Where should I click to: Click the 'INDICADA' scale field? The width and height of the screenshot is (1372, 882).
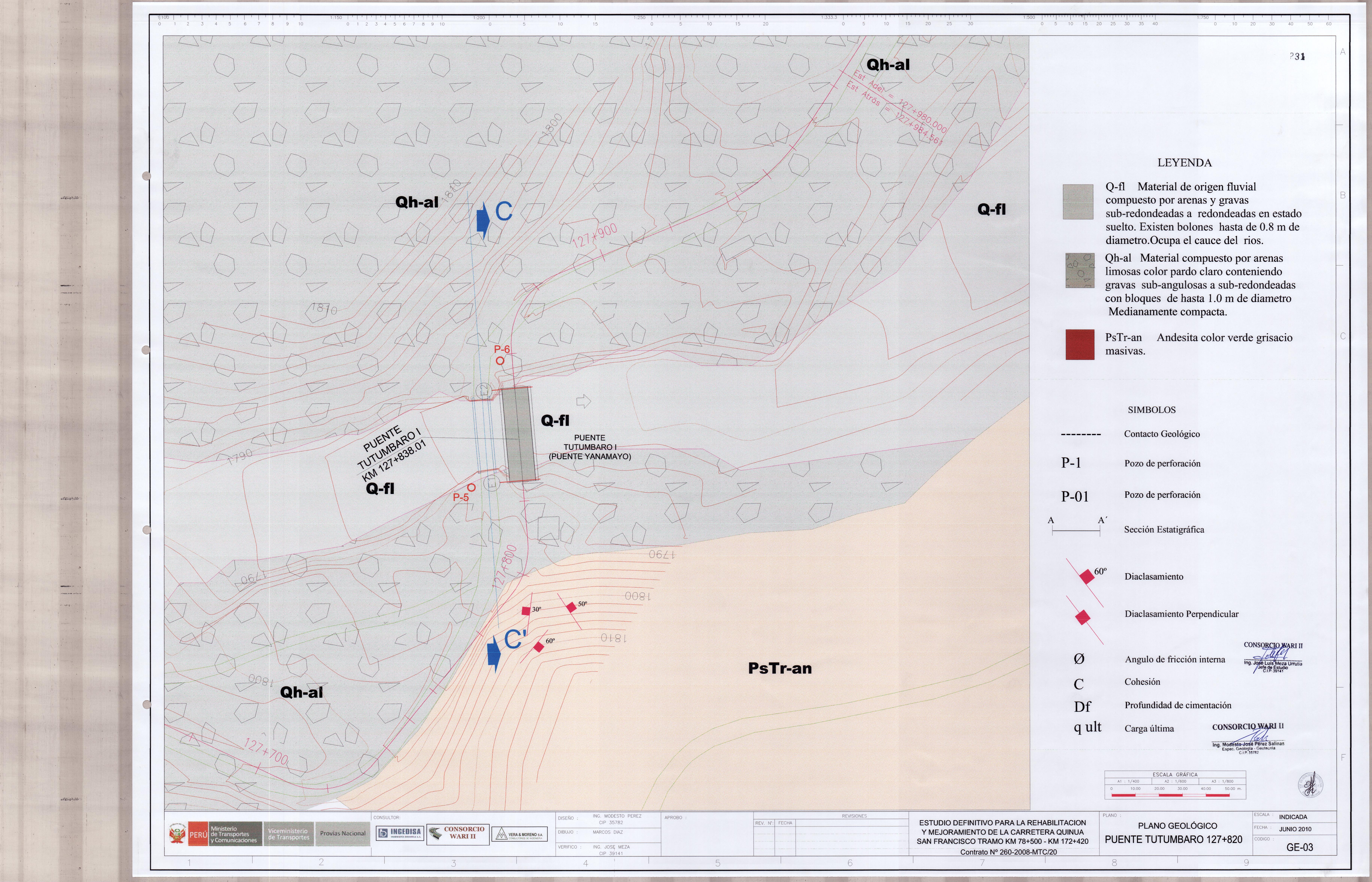point(1293,817)
